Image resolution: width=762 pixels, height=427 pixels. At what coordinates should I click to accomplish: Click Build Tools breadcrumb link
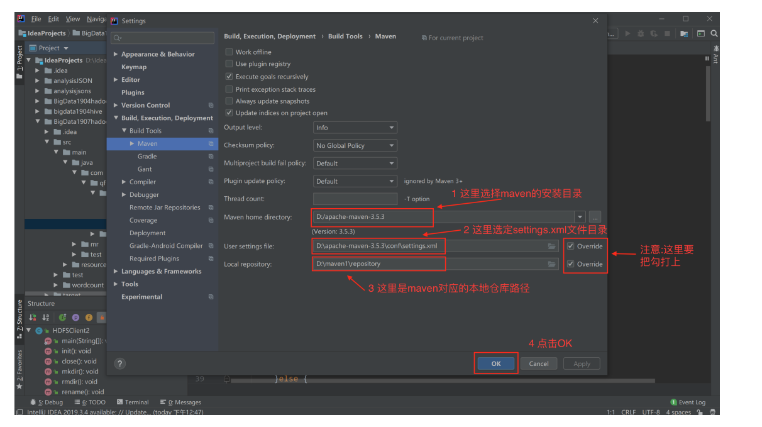coord(345,36)
